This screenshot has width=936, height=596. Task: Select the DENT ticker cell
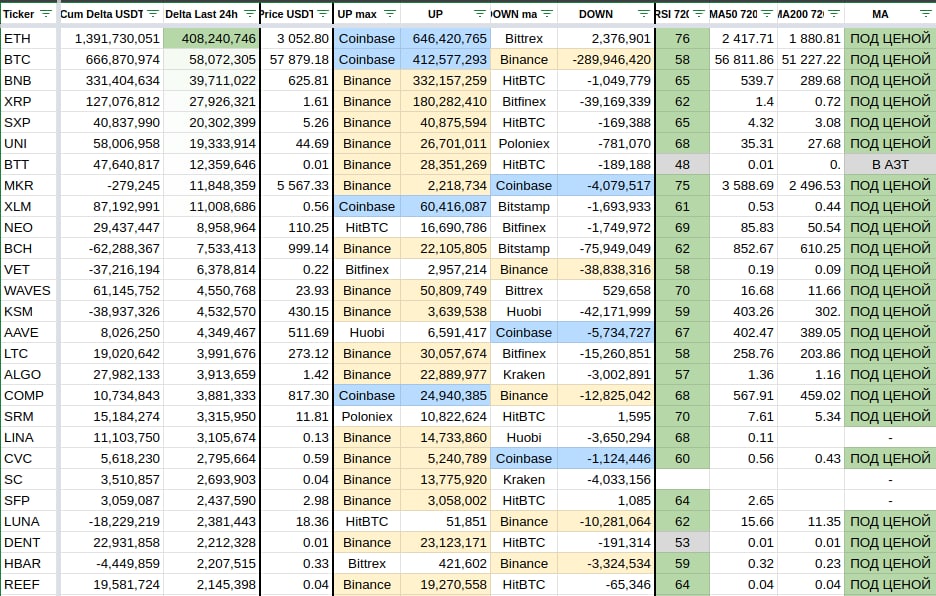pos(29,543)
